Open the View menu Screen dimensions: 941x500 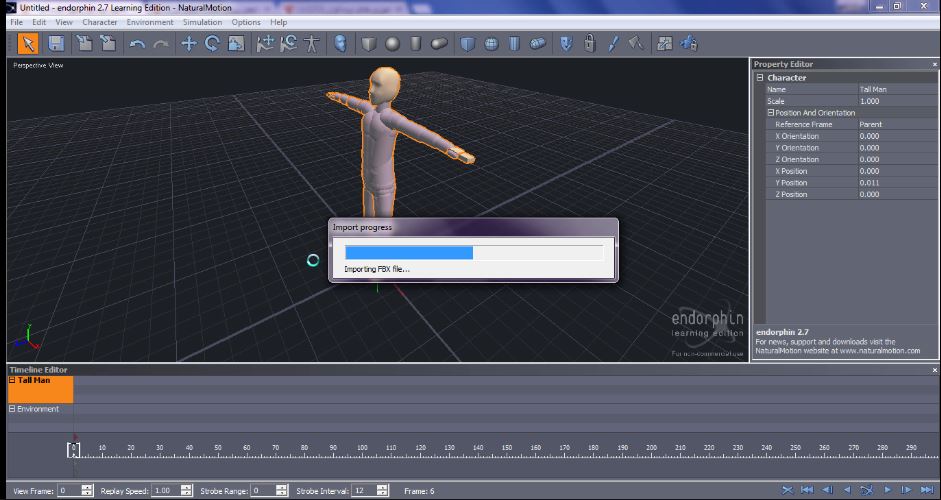[x=64, y=22]
